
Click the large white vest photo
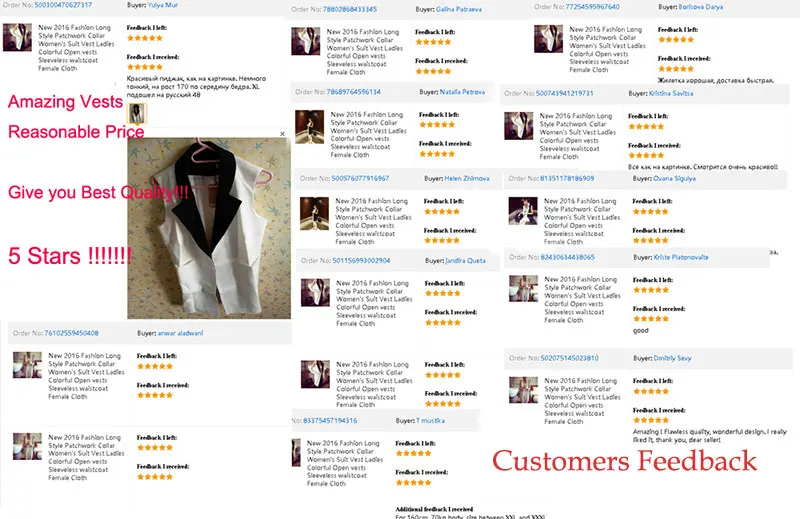click(x=209, y=228)
